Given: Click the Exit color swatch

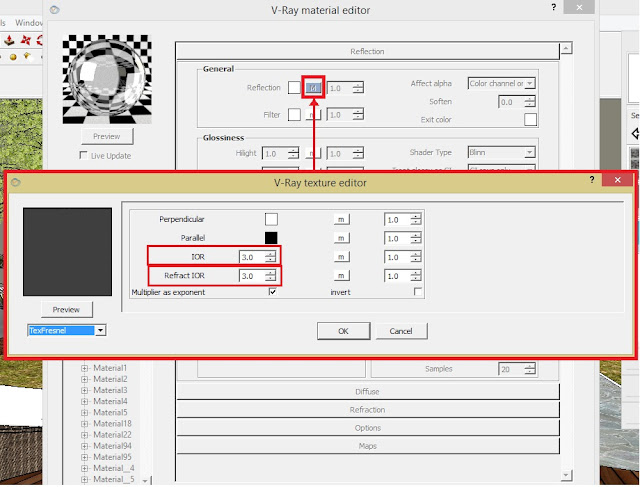Looking at the screenshot, I should (x=530, y=120).
